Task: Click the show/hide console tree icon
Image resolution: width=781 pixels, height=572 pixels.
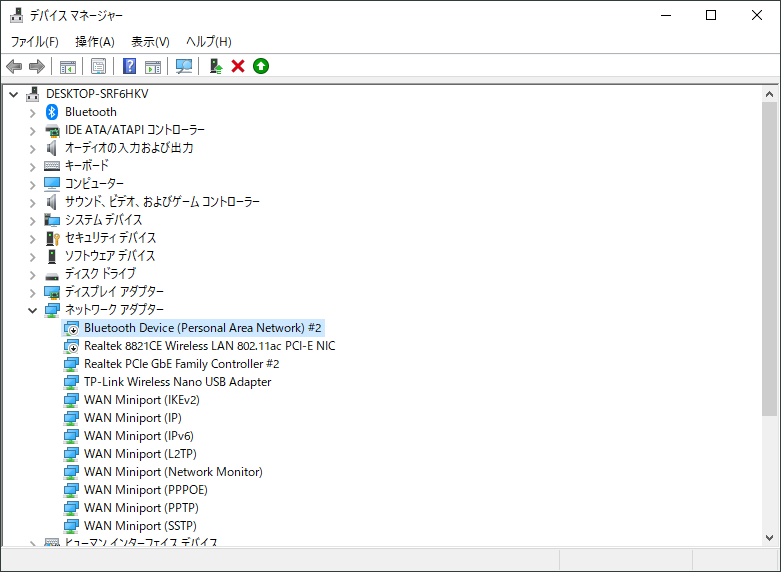Action: click(68, 66)
